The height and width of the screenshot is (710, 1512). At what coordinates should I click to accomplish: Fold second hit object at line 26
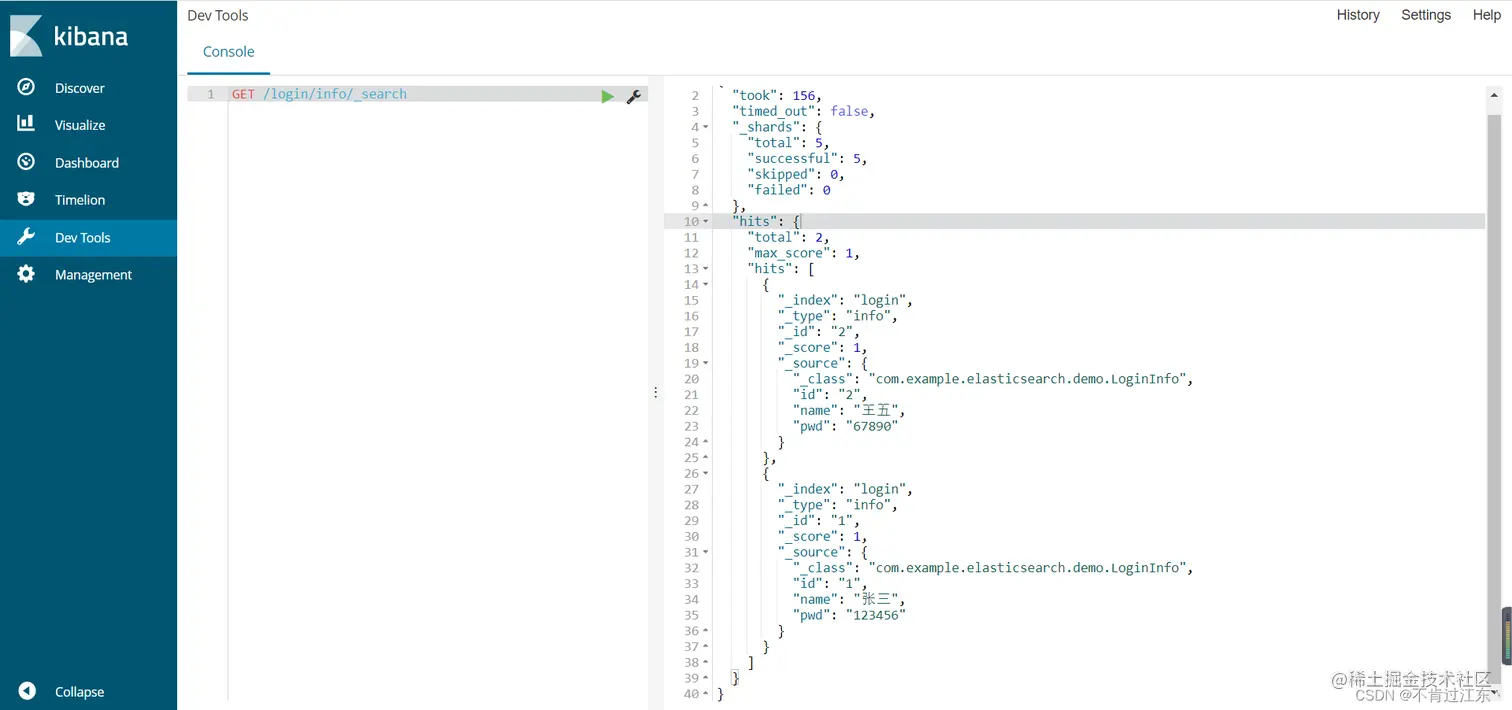[705, 473]
